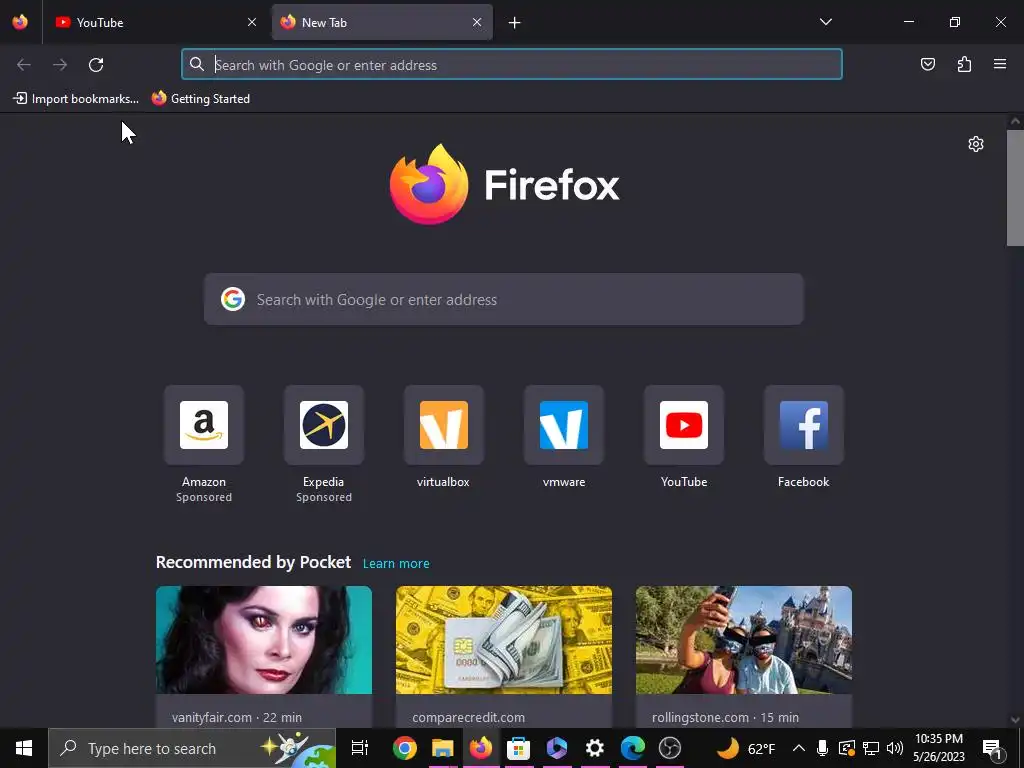1024x768 pixels.
Task: Open the Extensions puzzle icon
Action: click(965, 64)
